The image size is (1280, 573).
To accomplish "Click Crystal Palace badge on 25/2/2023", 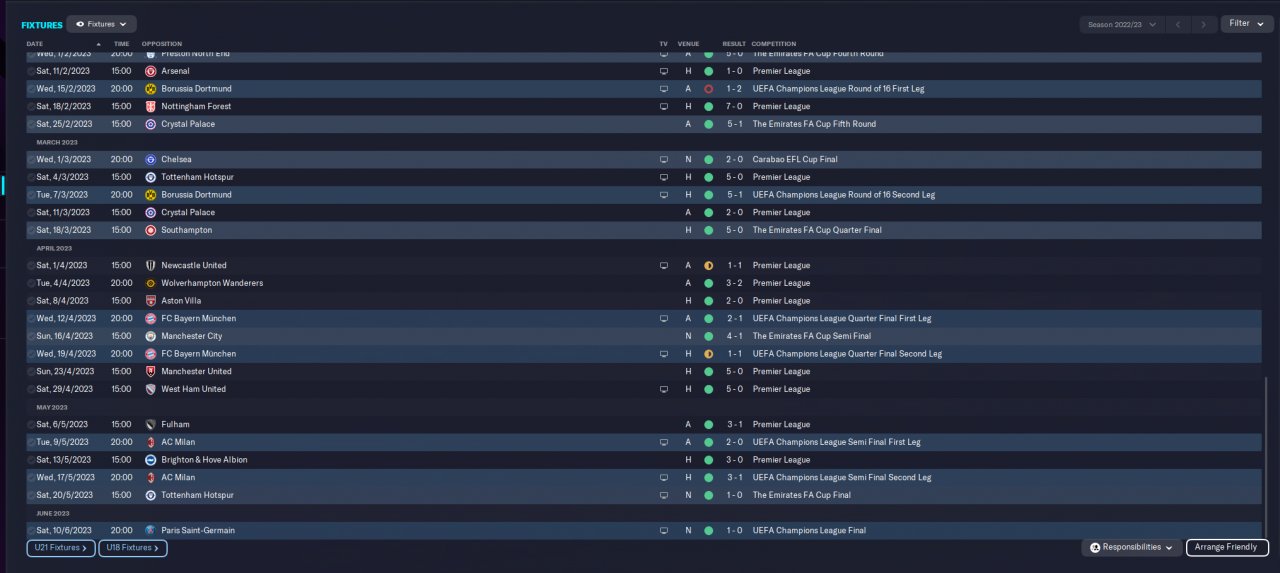I will (151, 125).
